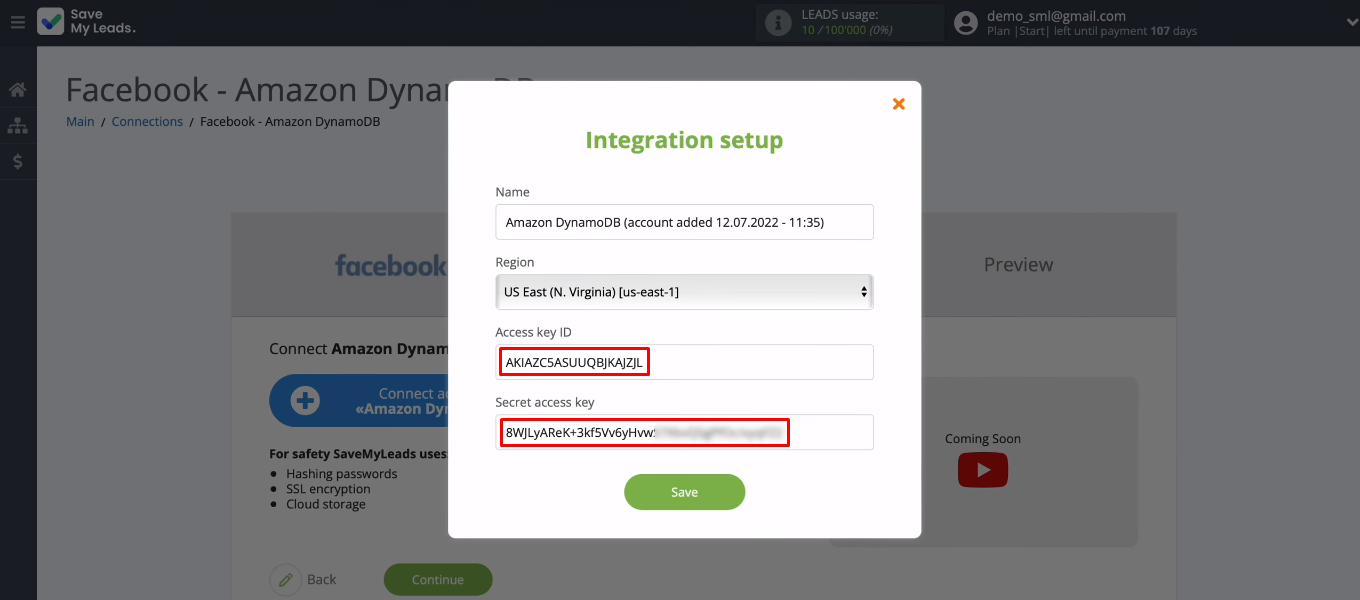This screenshot has width=1360, height=600.
Task: Open the hamburger menu icon
Action: click(x=17, y=22)
